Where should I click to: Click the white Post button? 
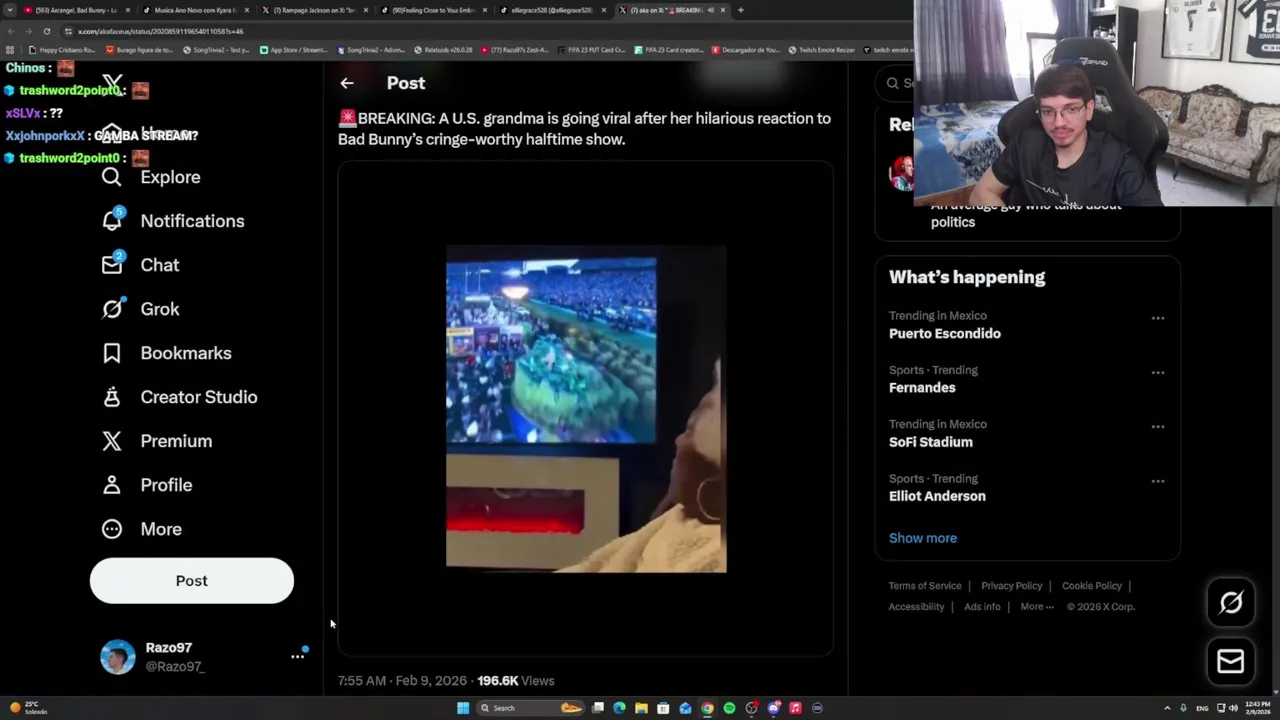[x=192, y=581]
